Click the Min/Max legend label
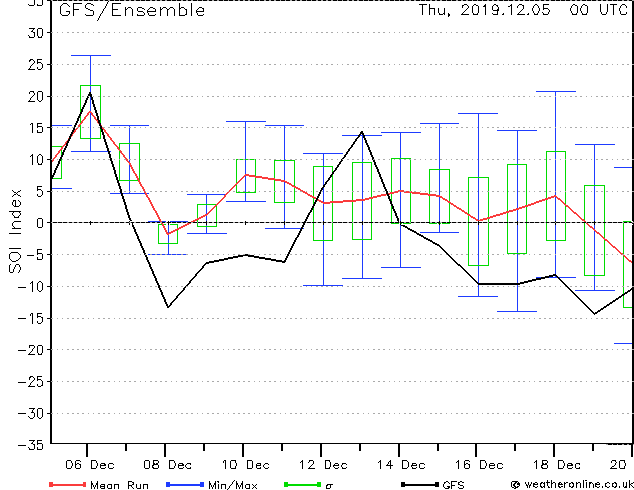 pos(232,485)
